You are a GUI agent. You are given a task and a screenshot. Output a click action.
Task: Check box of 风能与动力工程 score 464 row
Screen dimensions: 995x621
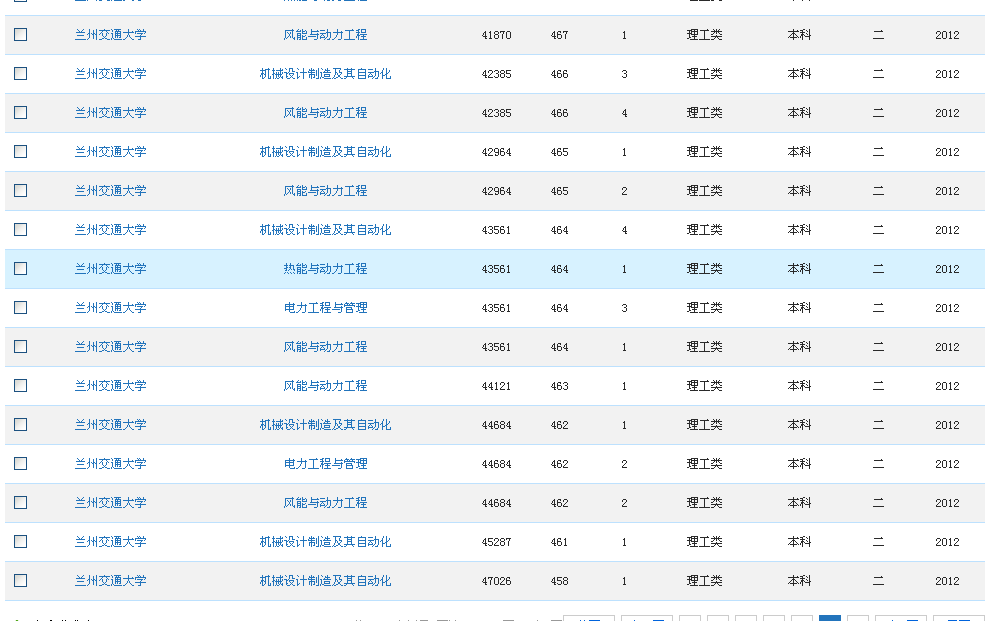pos(20,346)
